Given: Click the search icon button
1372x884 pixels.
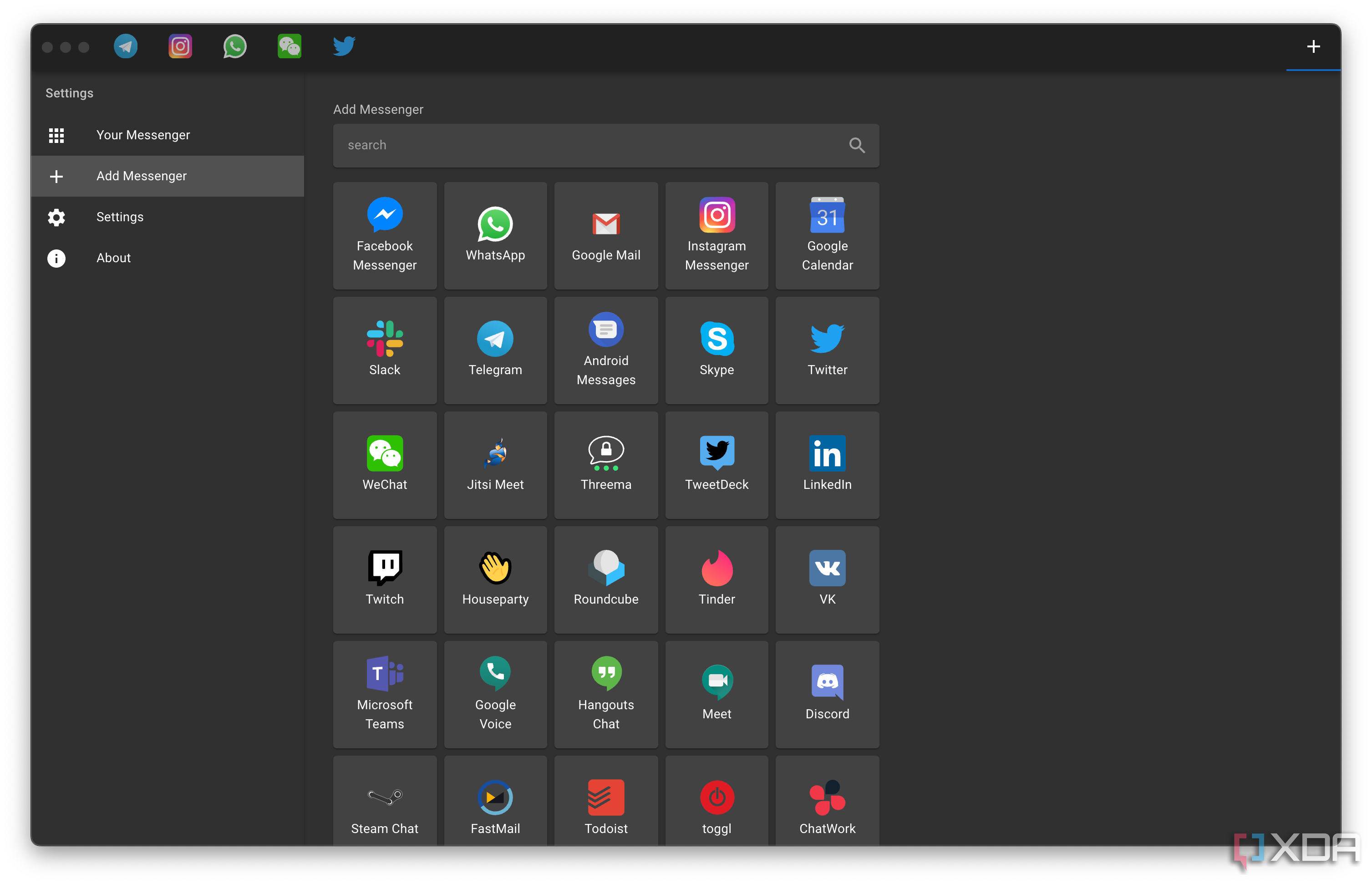Looking at the screenshot, I should (x=857, y=144).
